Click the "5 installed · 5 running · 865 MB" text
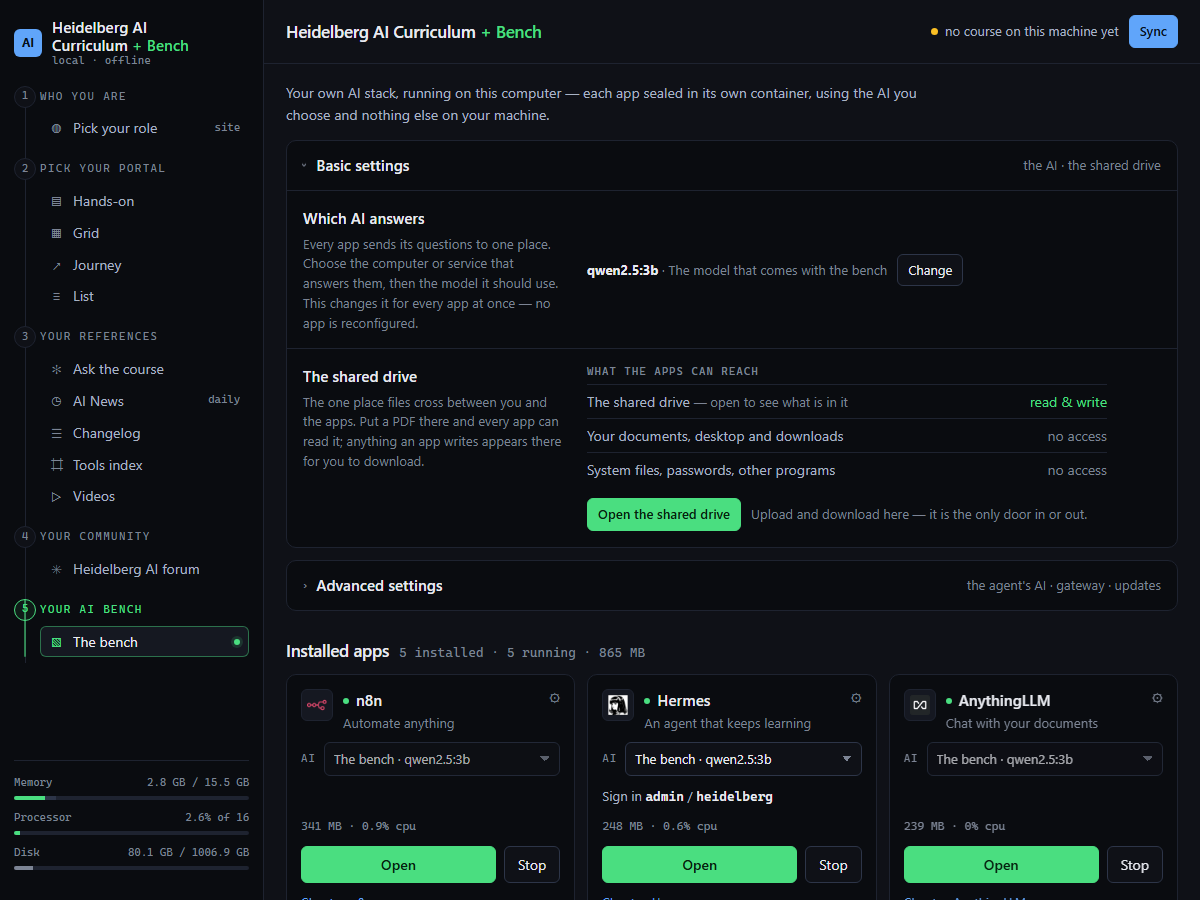The width and height of the screenshot is (1200, 900). (x=522, y=653)
